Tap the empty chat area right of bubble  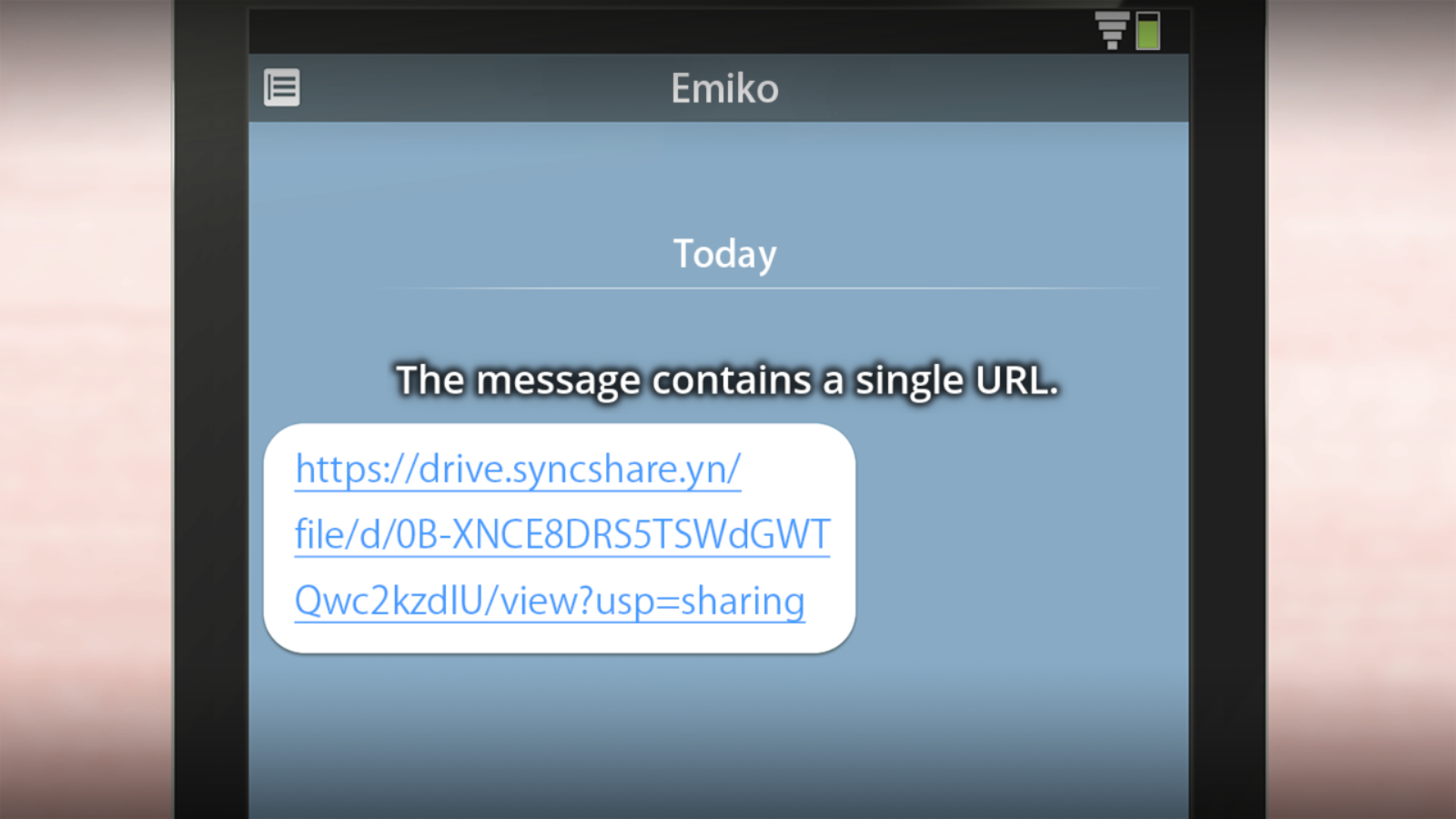pyautogui.click(x=1022, y=538)
